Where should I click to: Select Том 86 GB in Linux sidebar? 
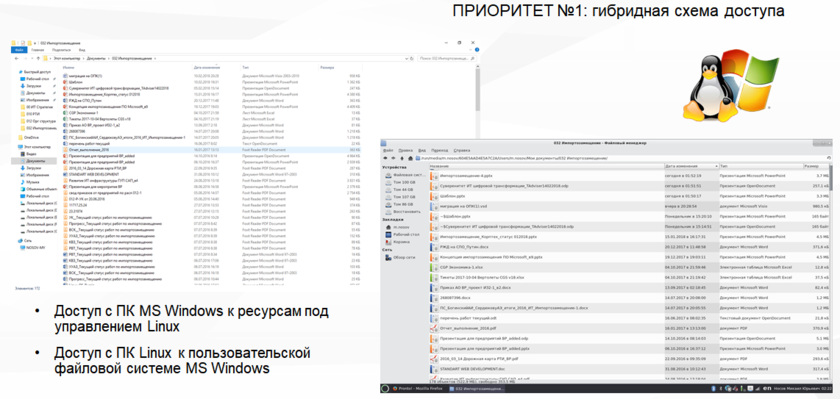399,204
